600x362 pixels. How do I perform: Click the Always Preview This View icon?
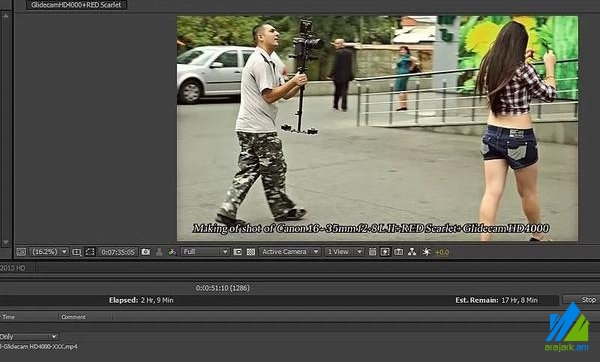coord(21,252)
